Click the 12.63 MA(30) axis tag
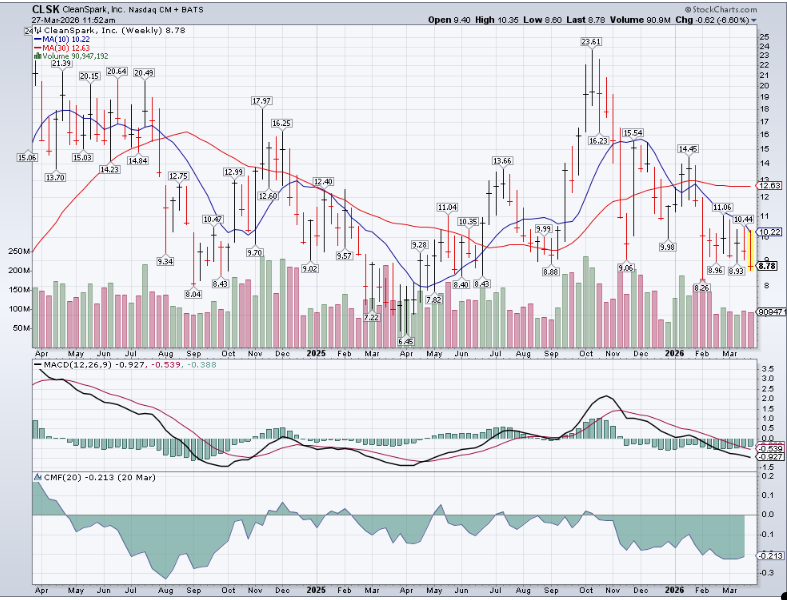Viewport: 787px width, 600px height. [769, 186]
